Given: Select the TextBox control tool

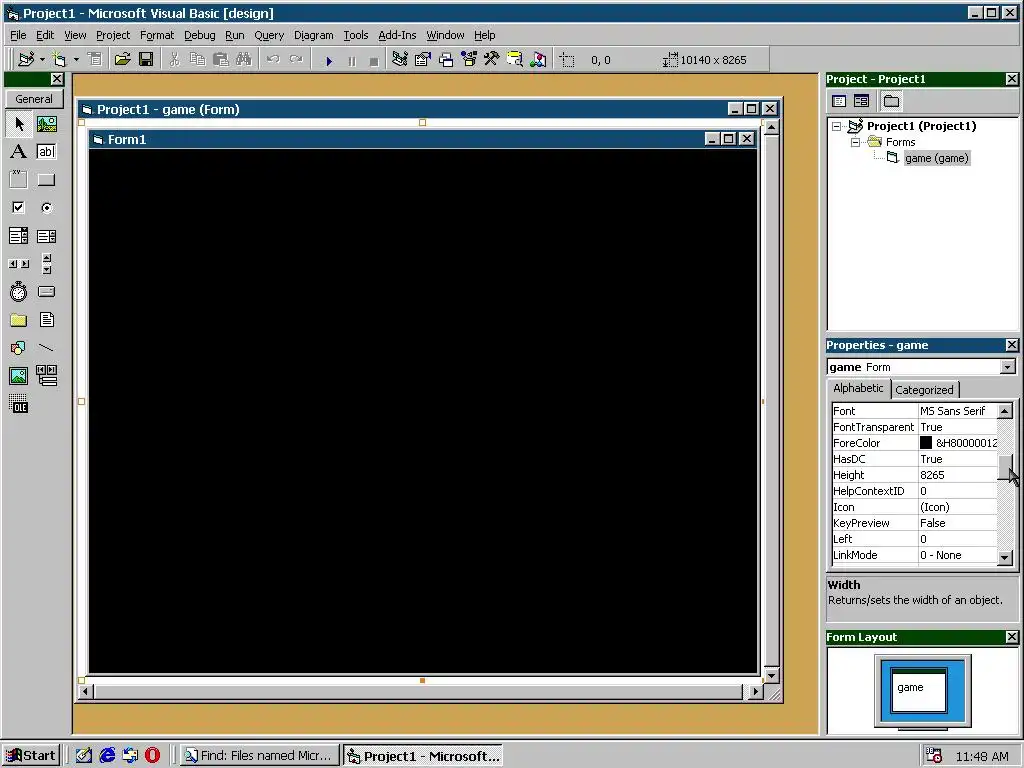Looking at the screenshot, I should coord(46,152).
